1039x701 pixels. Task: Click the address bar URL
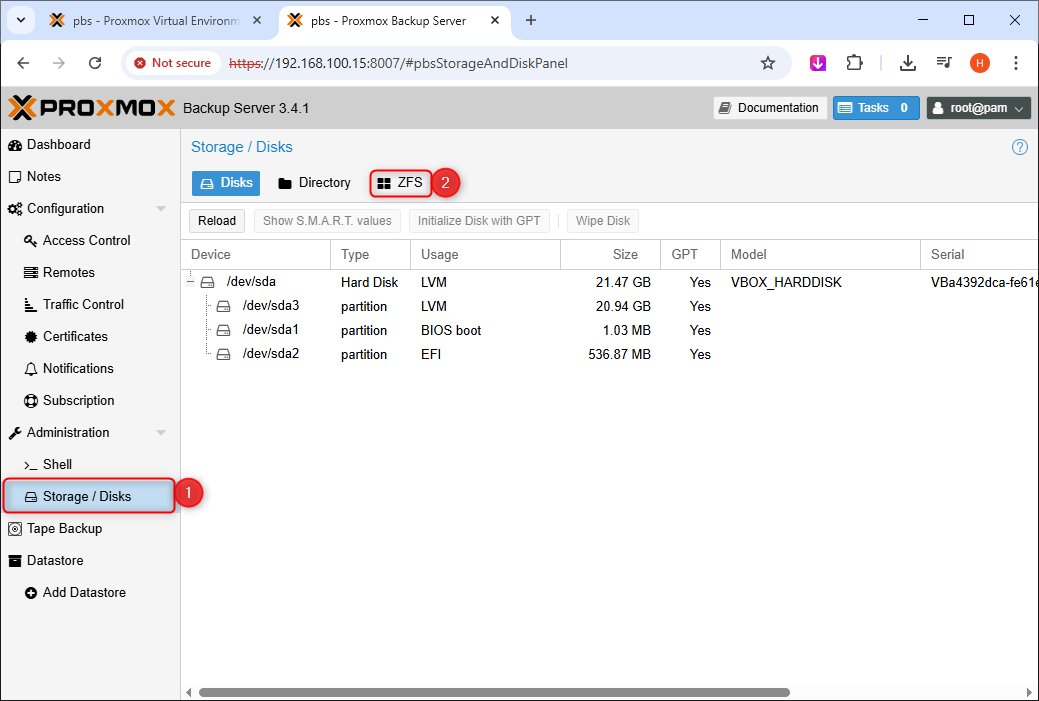(x=398, y=63)
